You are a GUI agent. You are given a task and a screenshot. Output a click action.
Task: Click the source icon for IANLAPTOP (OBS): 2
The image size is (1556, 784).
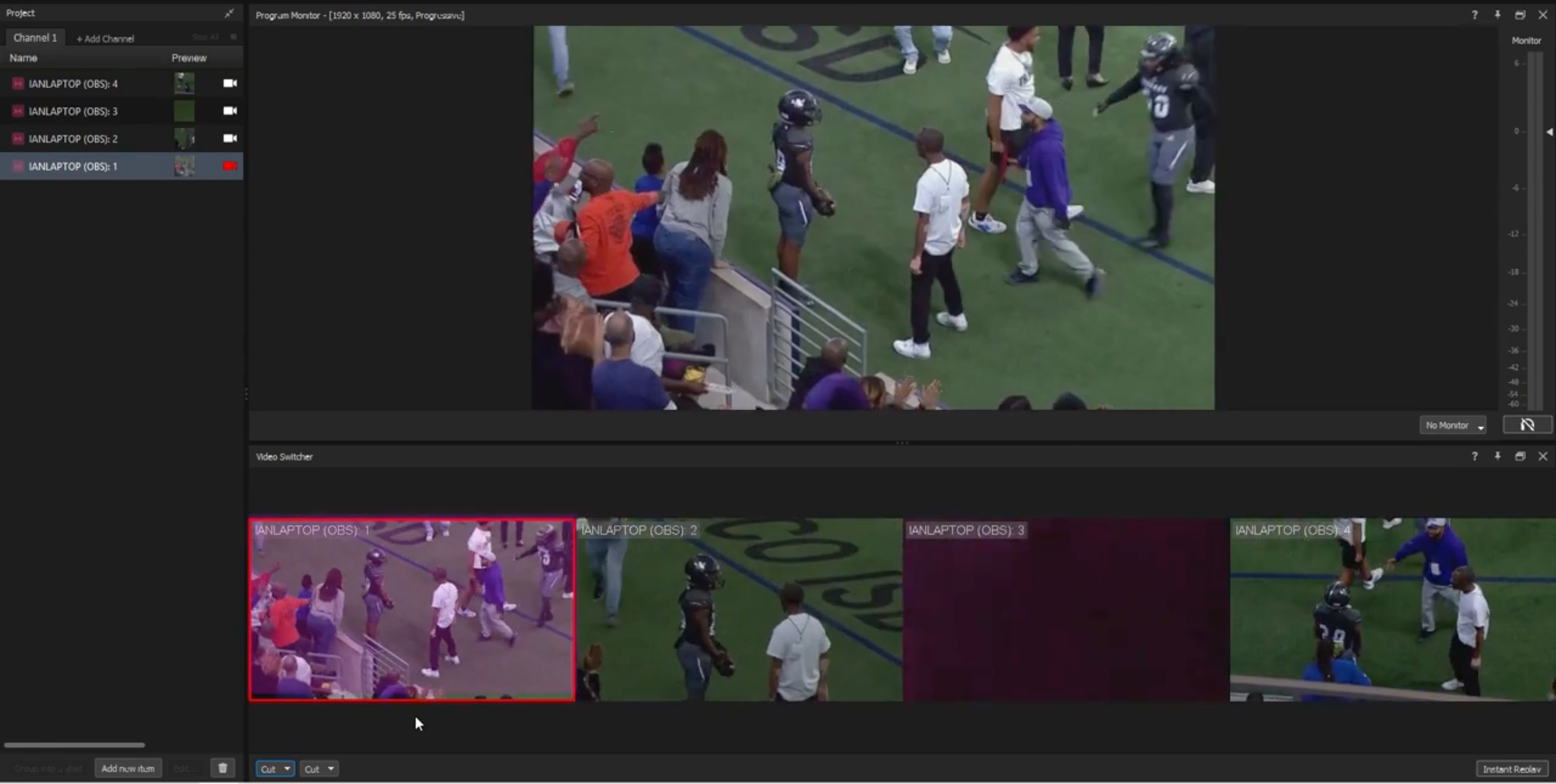(17, 139)
